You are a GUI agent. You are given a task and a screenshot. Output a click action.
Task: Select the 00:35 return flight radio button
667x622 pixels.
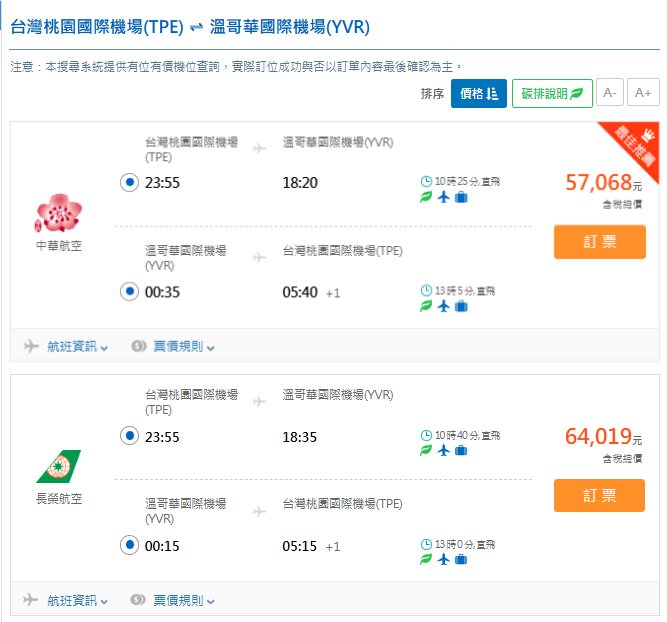pyautogui.click(x=127, y=292)
